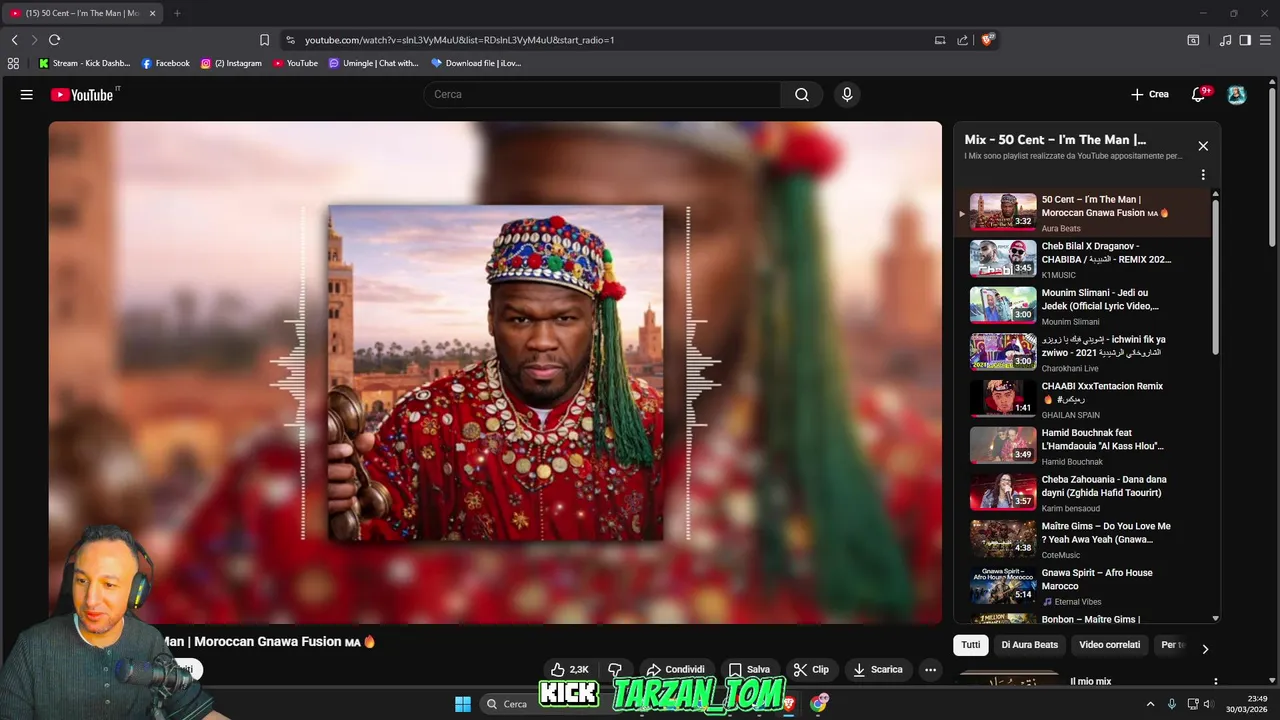Toggle the browser sidebar panel
The width and height of the screenshot is (1280, 720).
tap(1245, 40)
